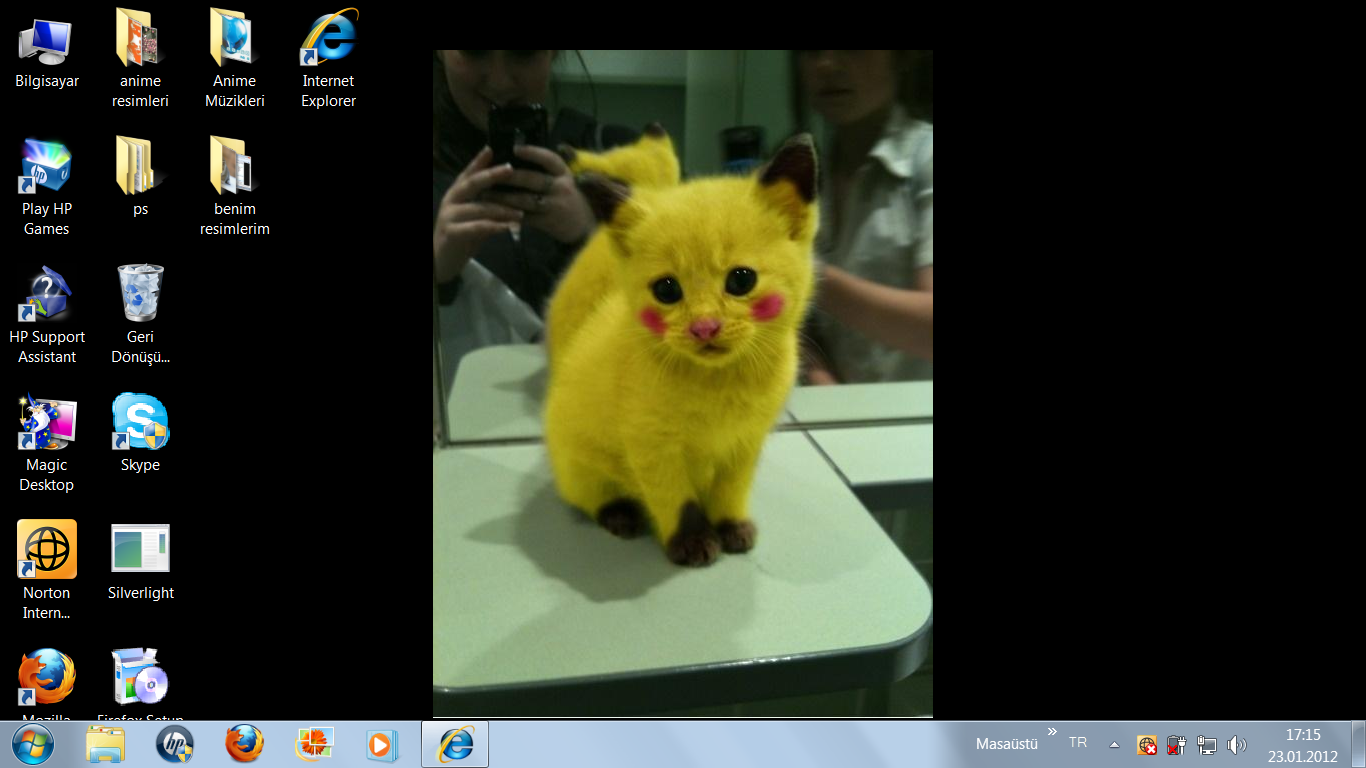This screenshot has width=1366, height=768.
Task: Click the Show Desktop strip at taskbar end
Action: [1359, 745]
